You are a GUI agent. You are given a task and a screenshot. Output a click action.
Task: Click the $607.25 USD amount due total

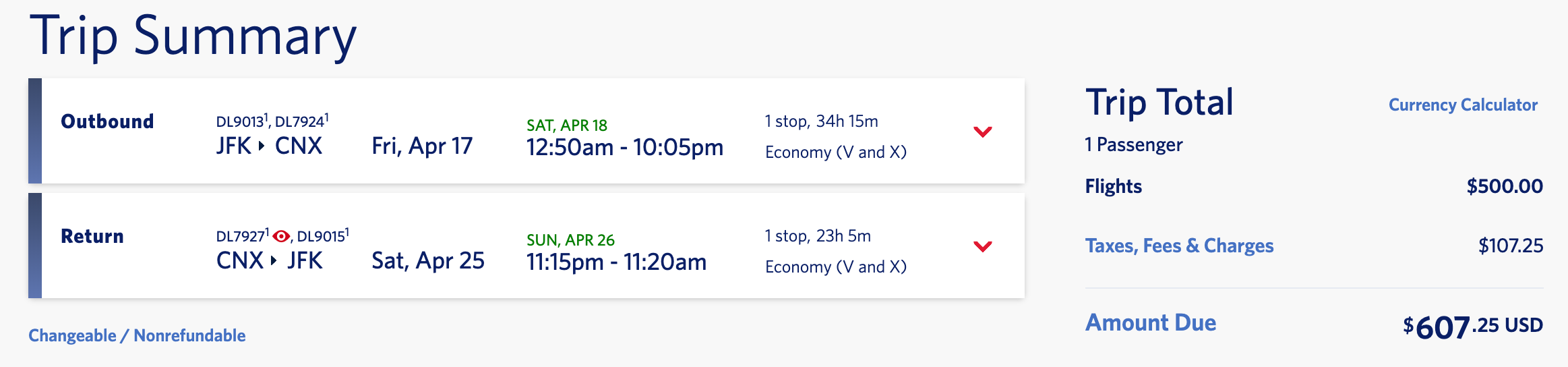1472,327
